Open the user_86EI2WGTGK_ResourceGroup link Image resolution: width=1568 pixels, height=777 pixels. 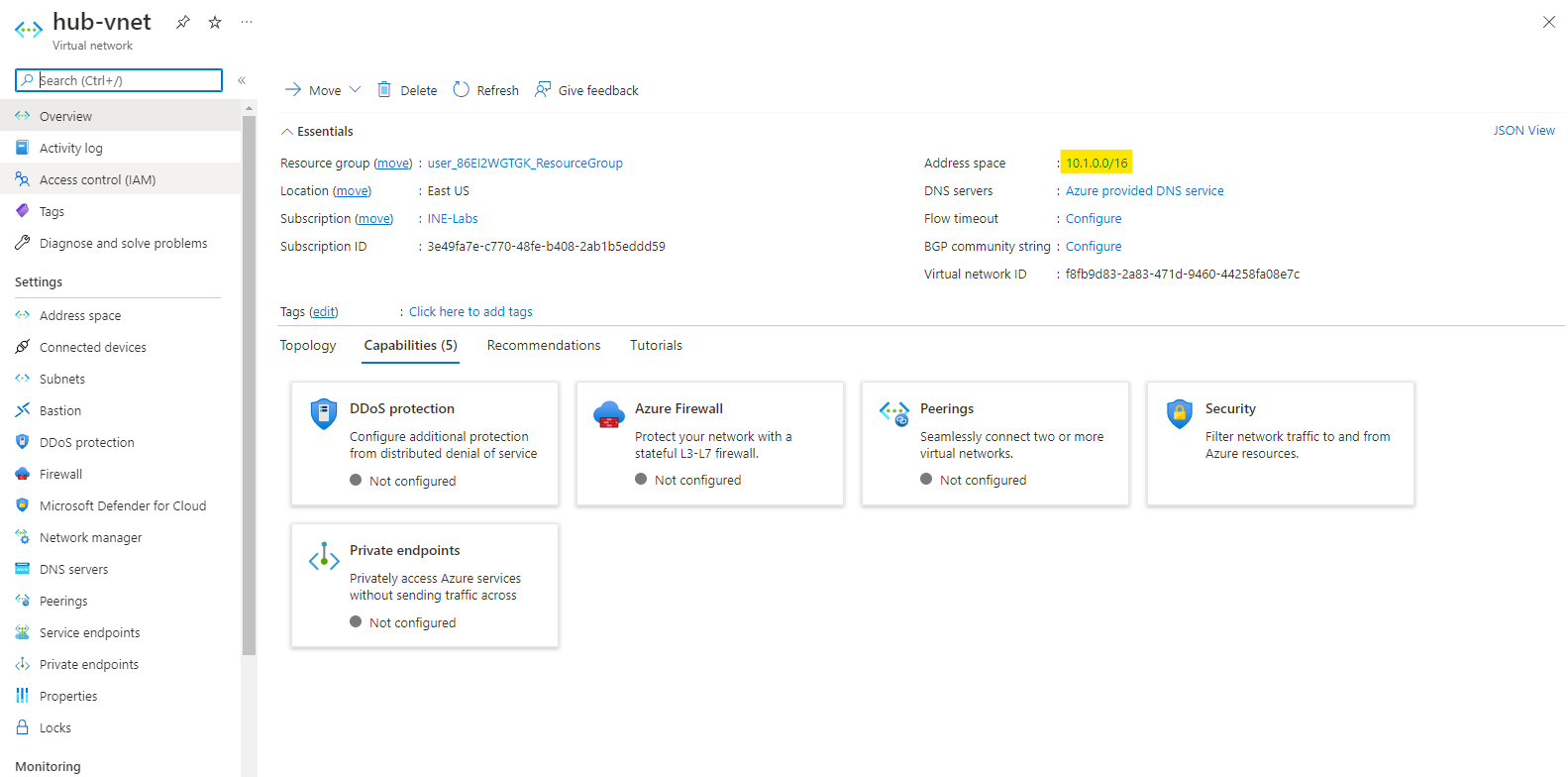[525, 163]
